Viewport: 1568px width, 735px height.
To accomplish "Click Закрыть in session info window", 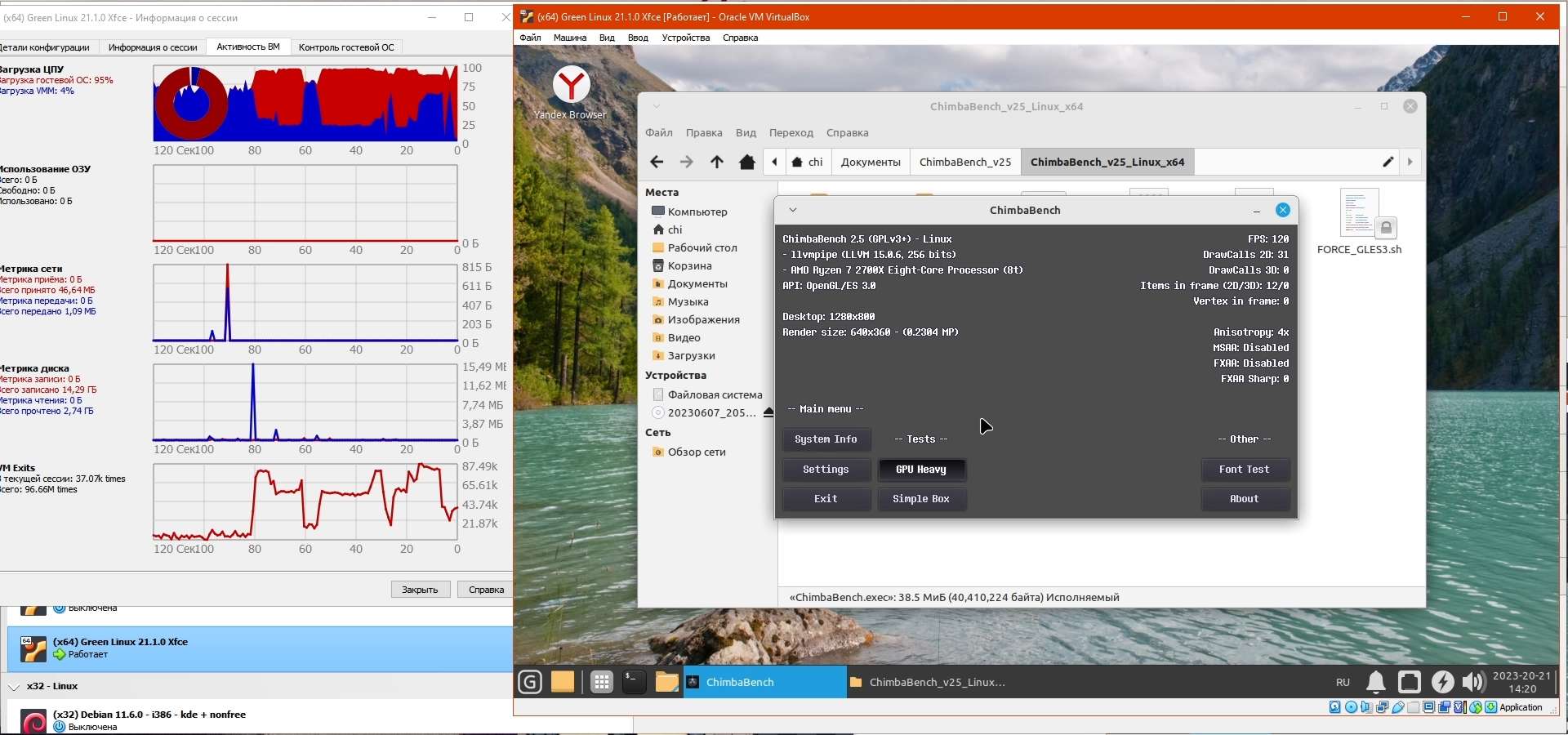I will click(421, 590).
